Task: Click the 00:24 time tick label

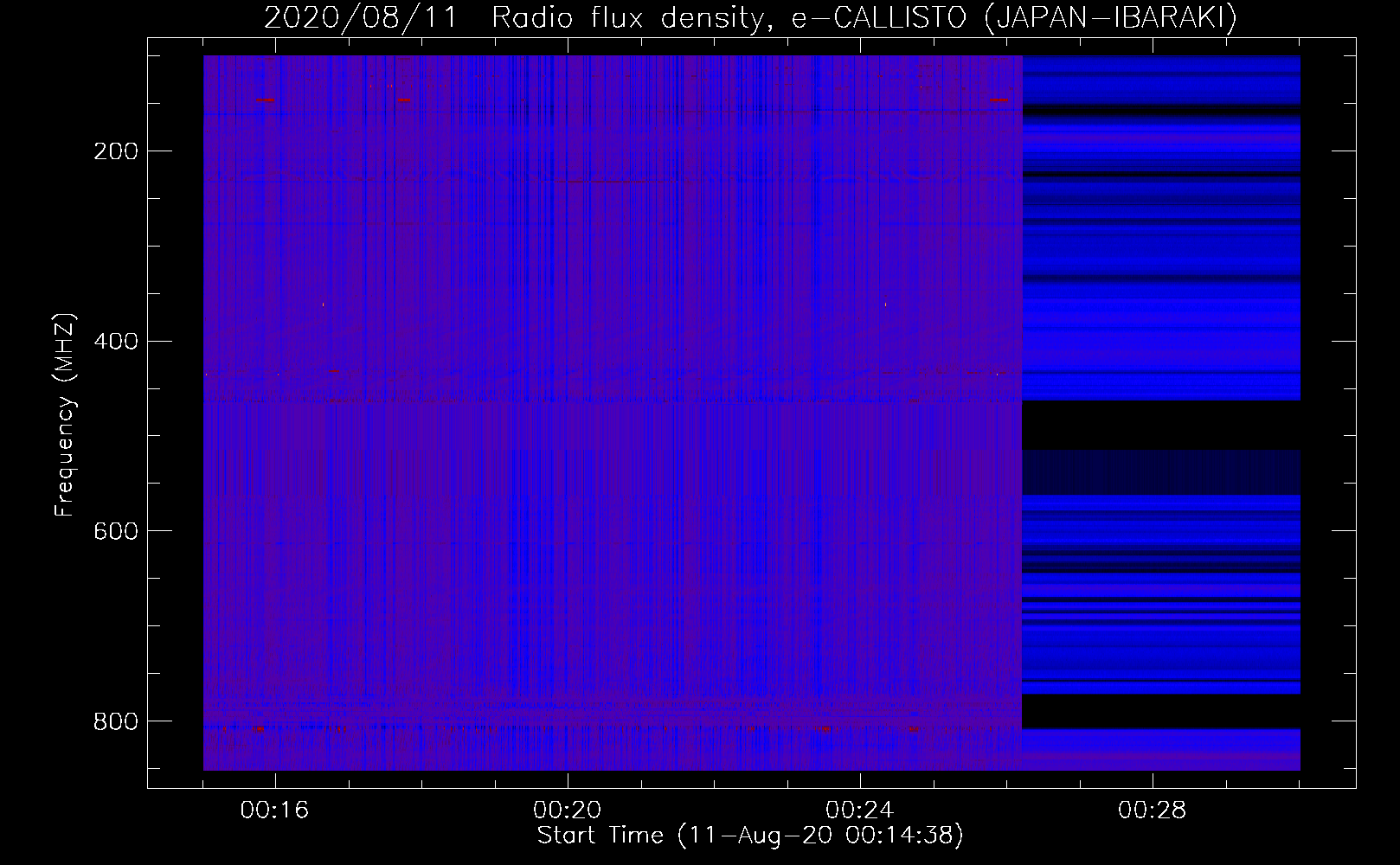Action: point(860,811)
